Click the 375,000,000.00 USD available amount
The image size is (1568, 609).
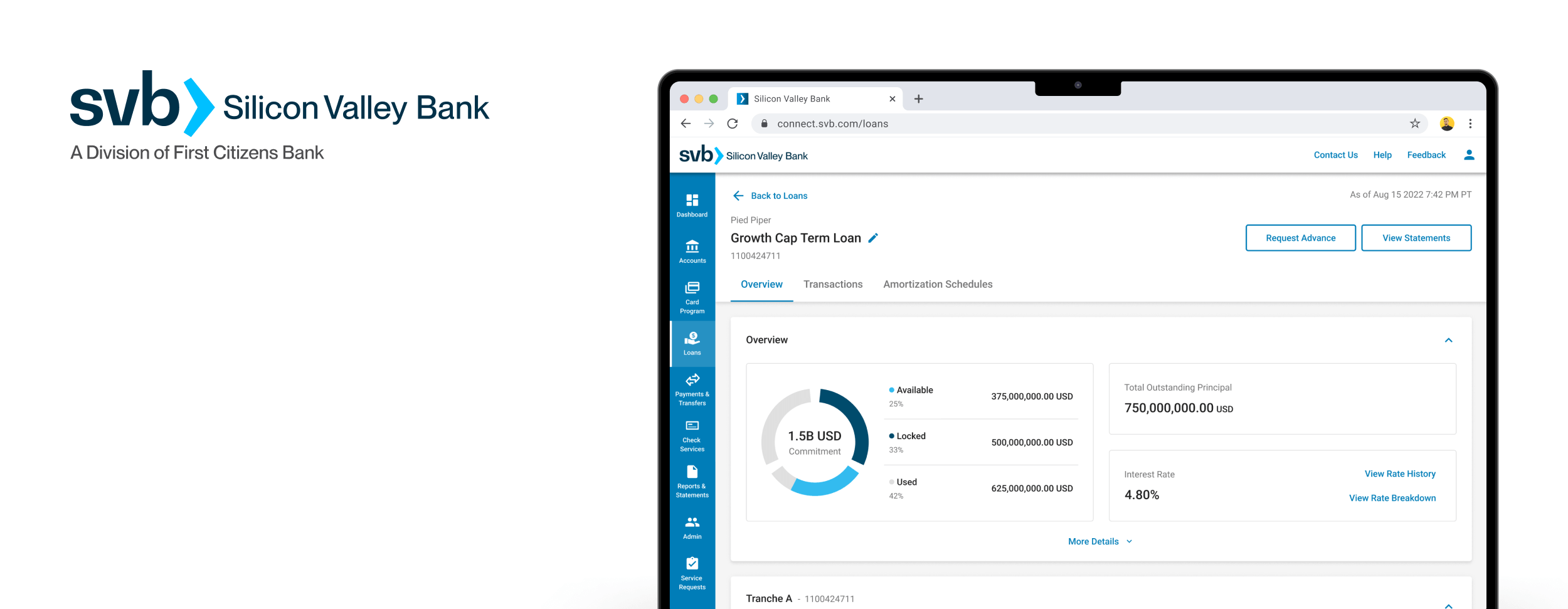[x=1032, y=396]
